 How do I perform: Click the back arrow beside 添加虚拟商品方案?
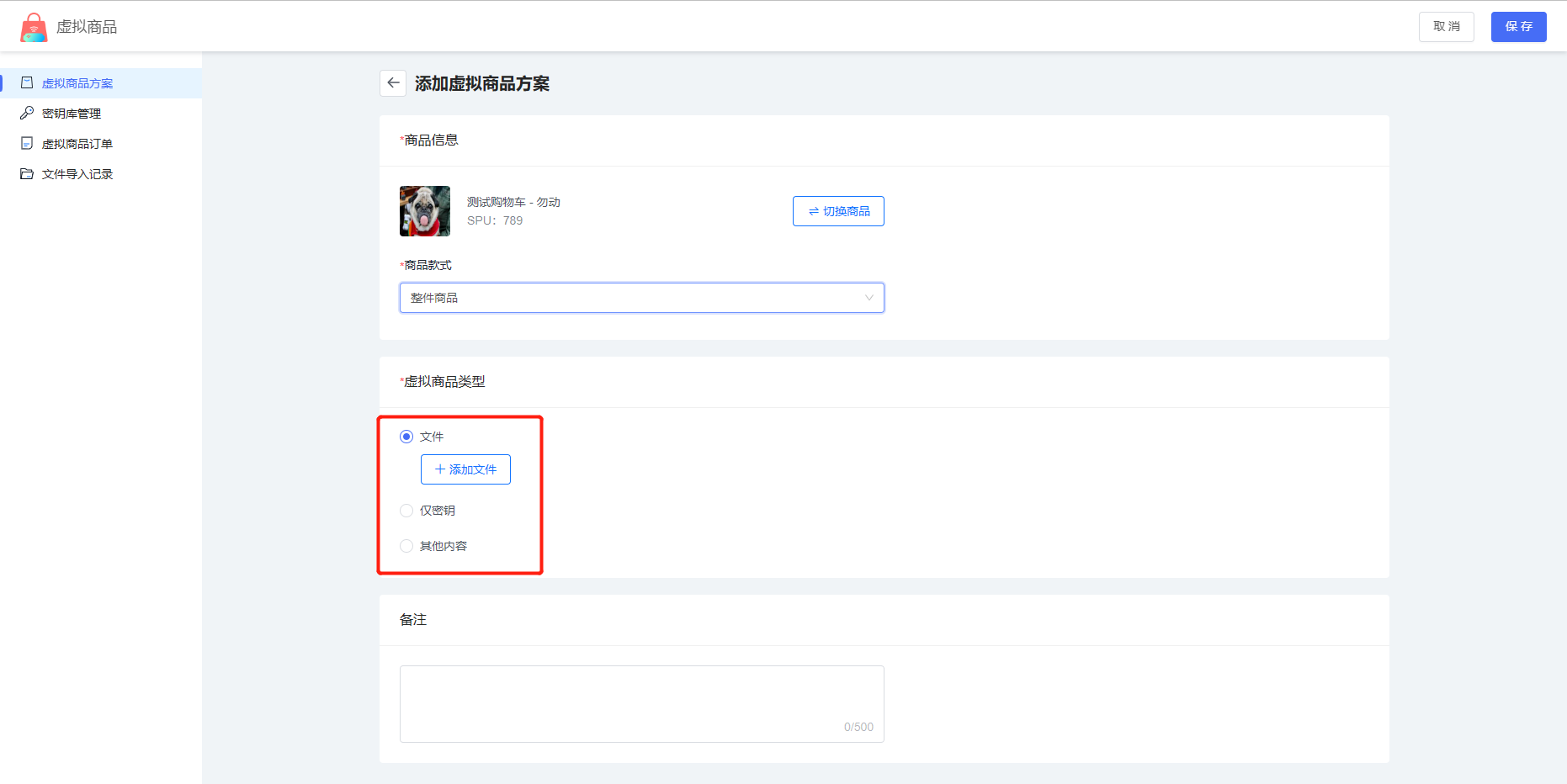tap(393, 83)
